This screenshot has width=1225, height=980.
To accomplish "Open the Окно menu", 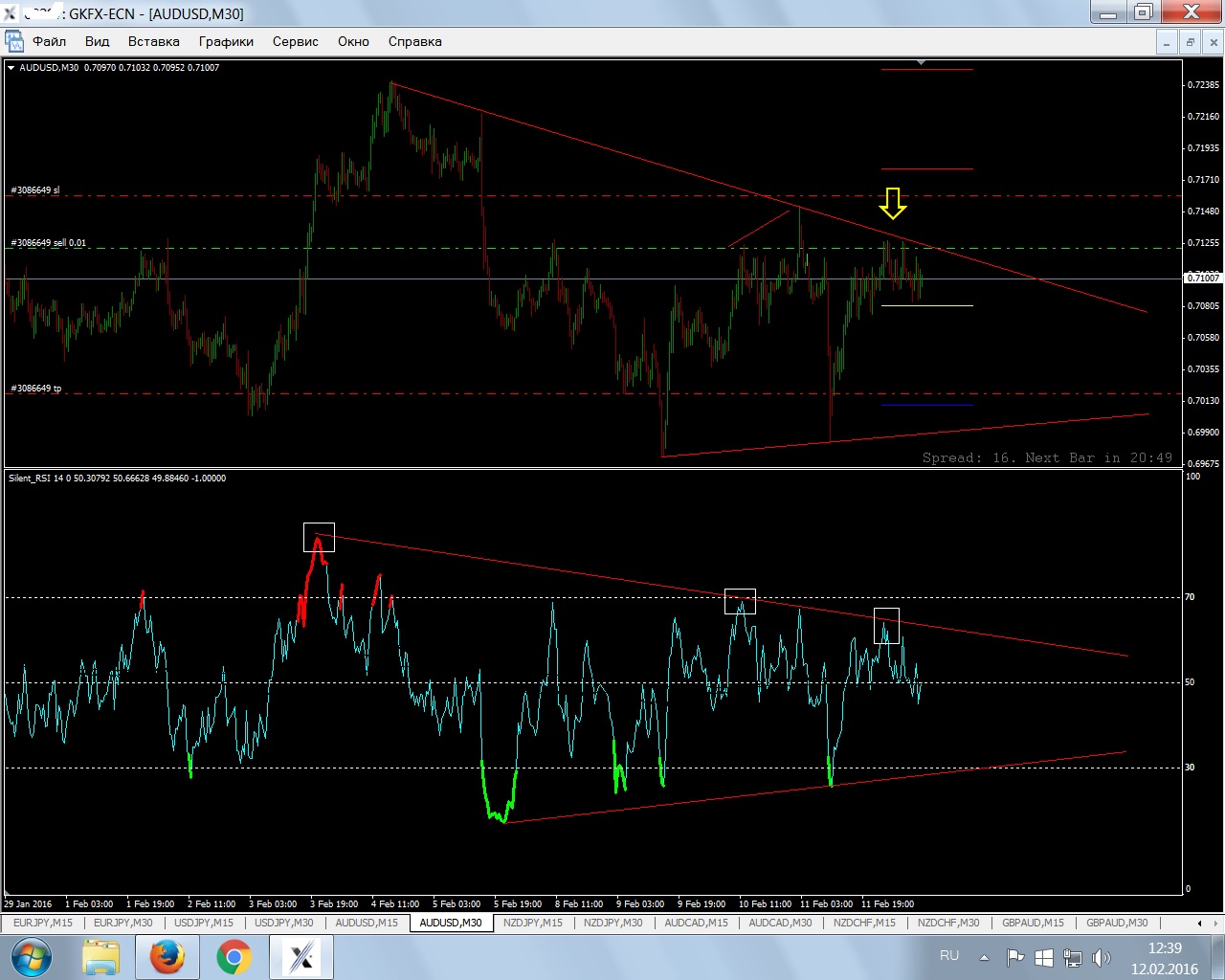I will pyautogui.click(x=353, y=41).
